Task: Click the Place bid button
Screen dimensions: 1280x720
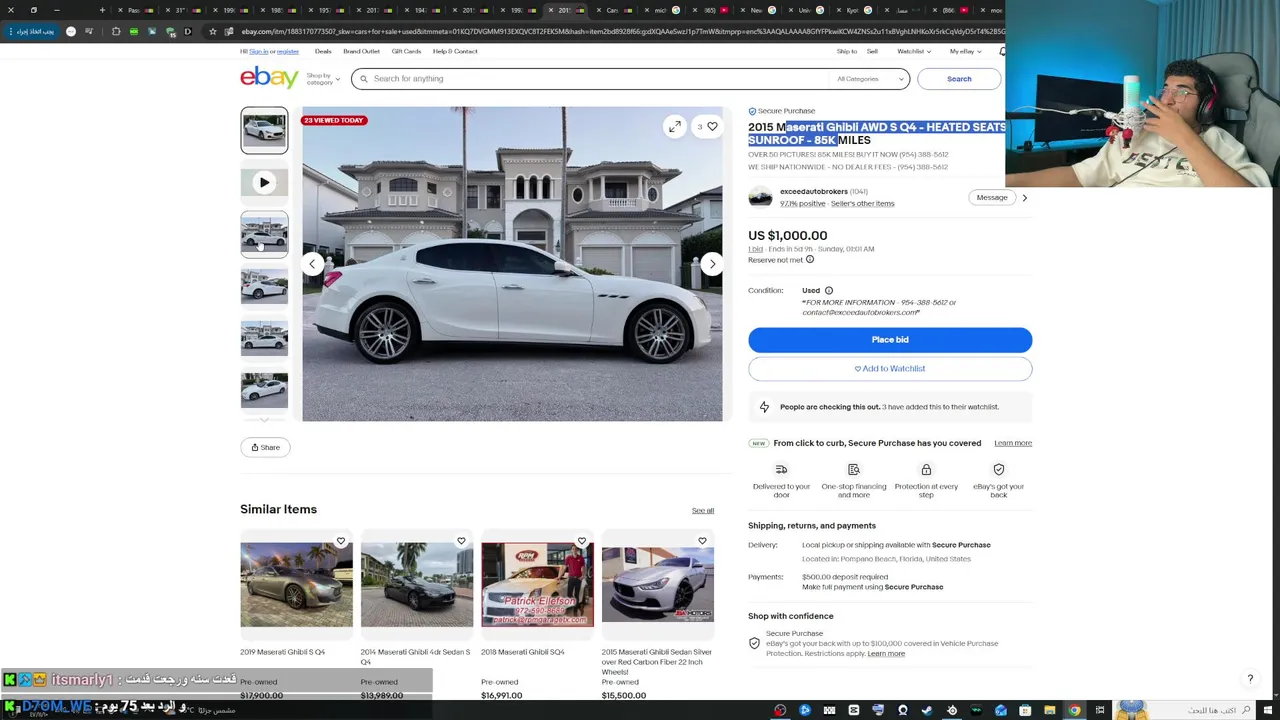Action: point(890,340)
